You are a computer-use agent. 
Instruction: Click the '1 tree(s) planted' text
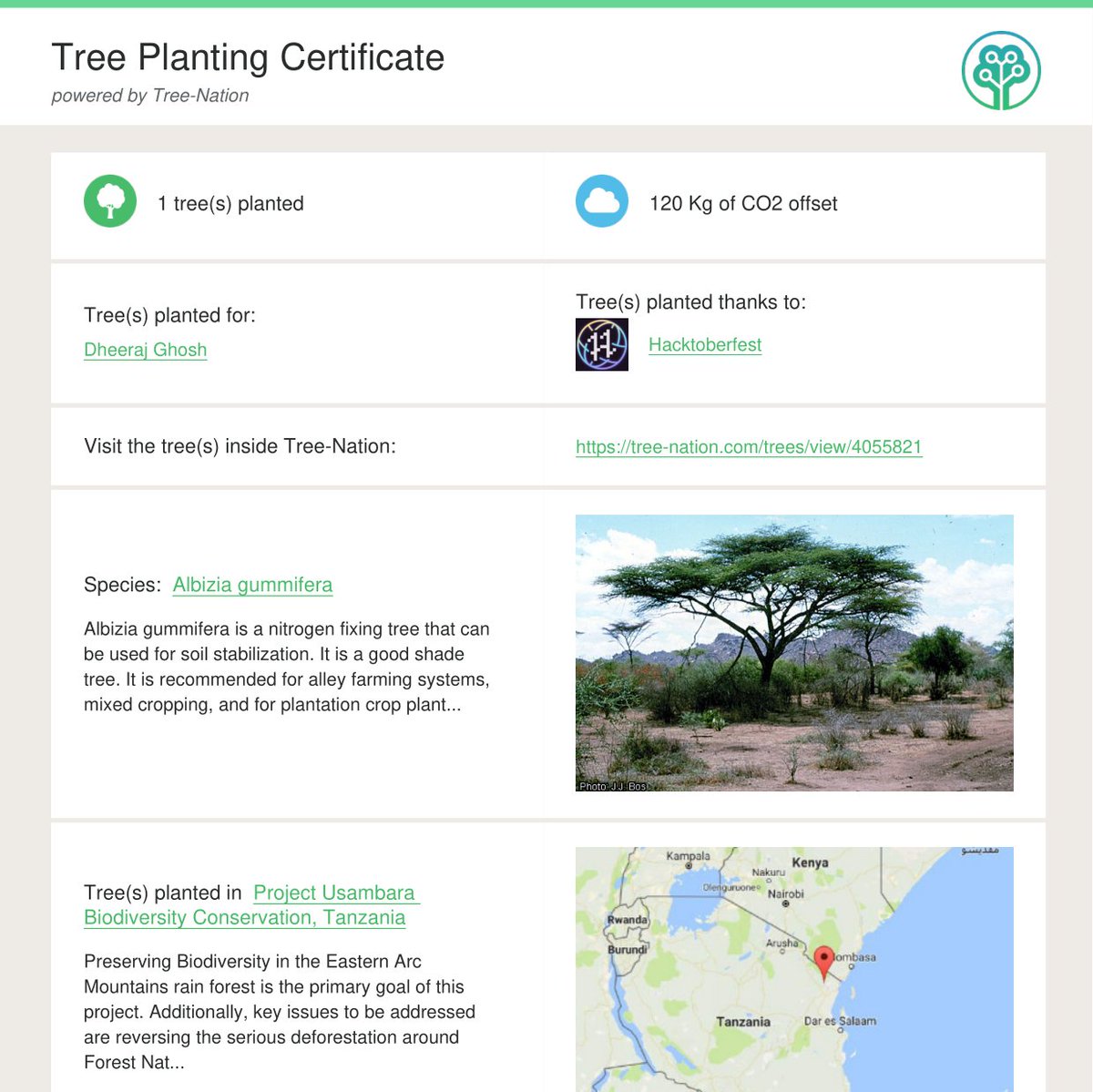(230, 203)
